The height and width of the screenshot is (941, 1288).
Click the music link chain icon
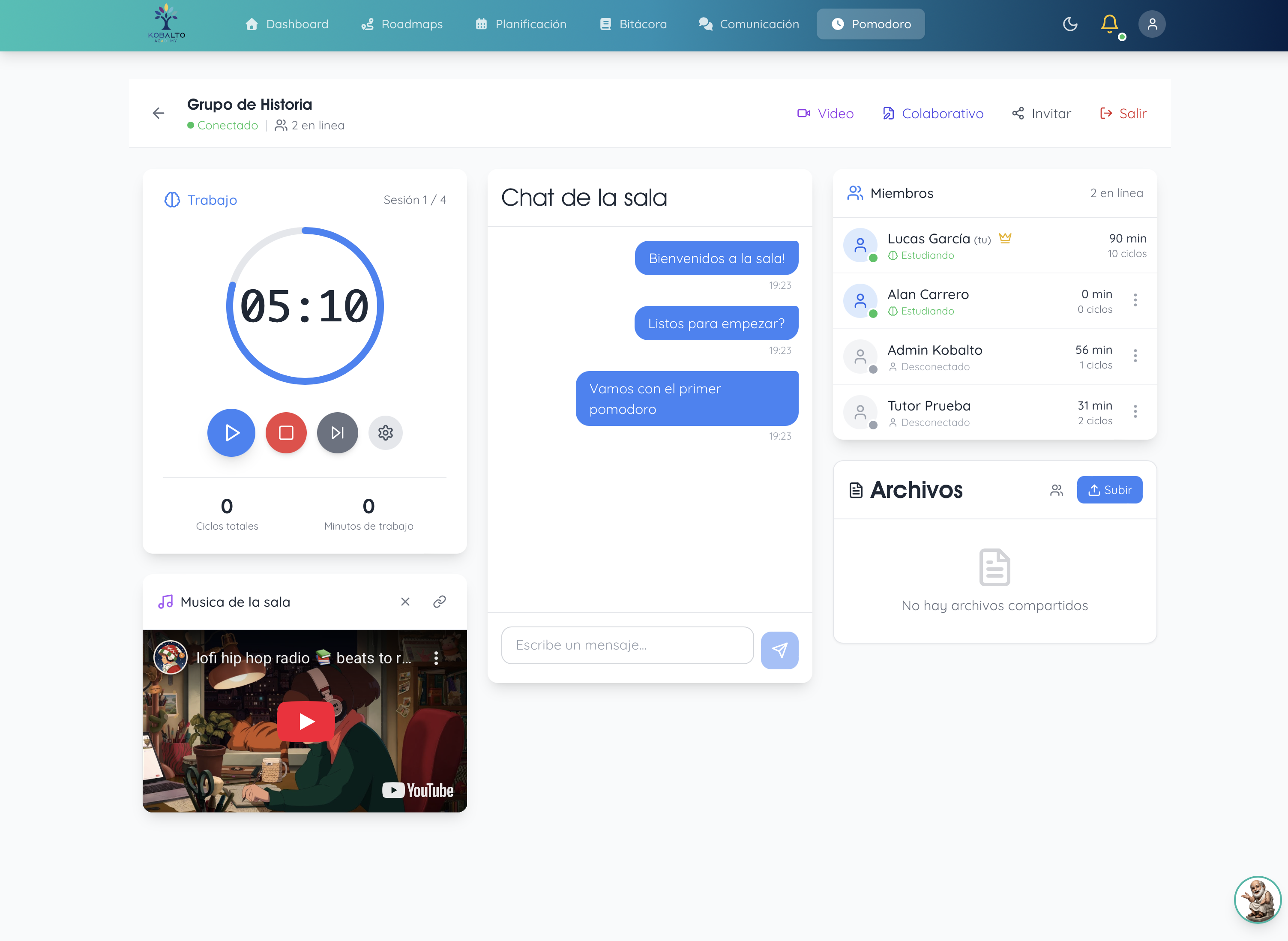click(439, 602)
